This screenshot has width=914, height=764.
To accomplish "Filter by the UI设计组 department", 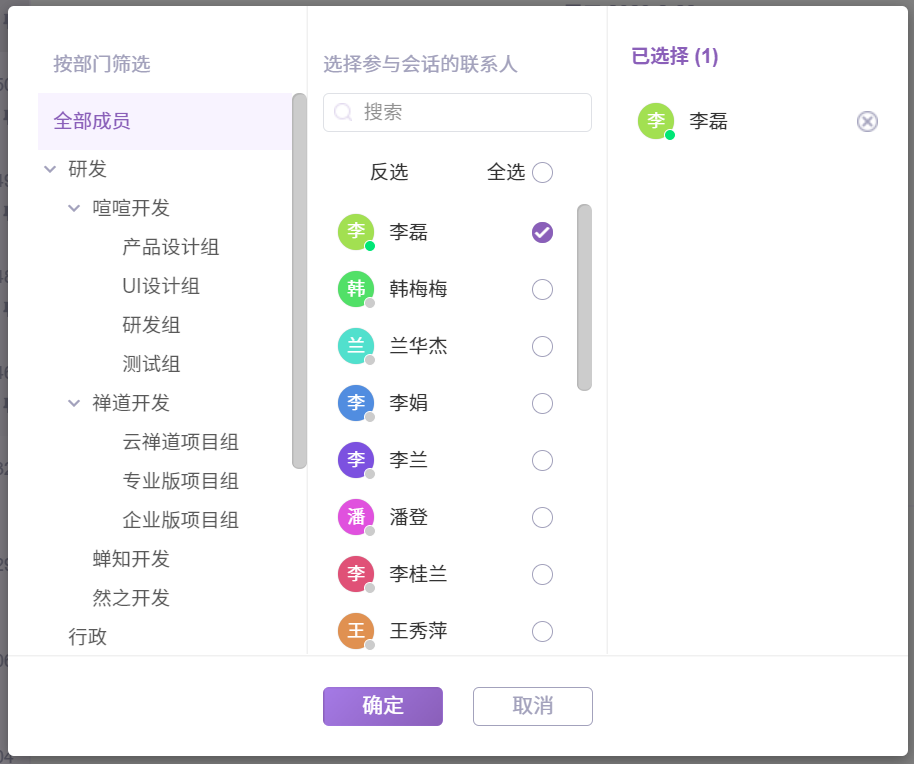I will coord(161,287).
